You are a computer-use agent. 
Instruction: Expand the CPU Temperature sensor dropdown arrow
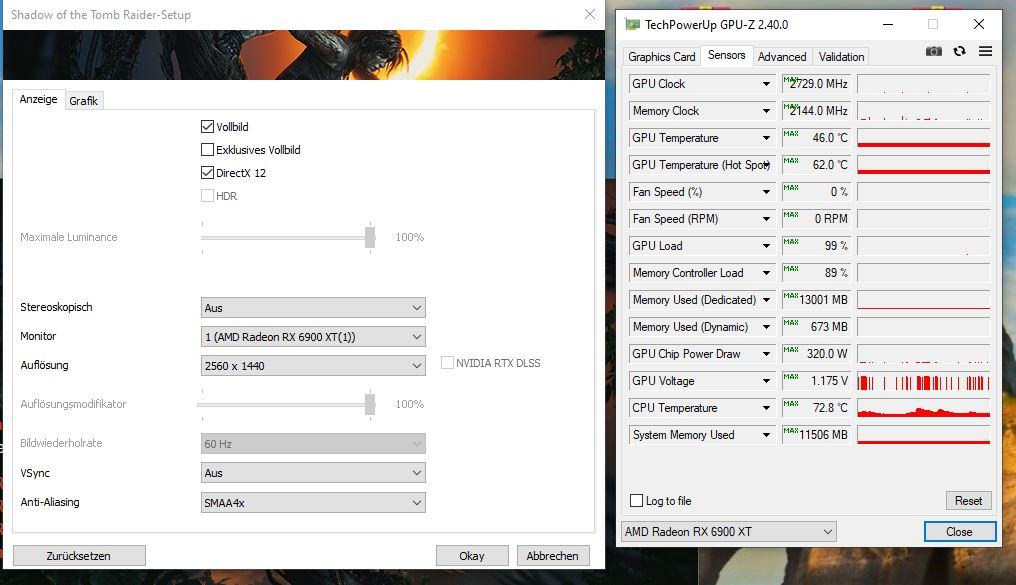[767, 408]
